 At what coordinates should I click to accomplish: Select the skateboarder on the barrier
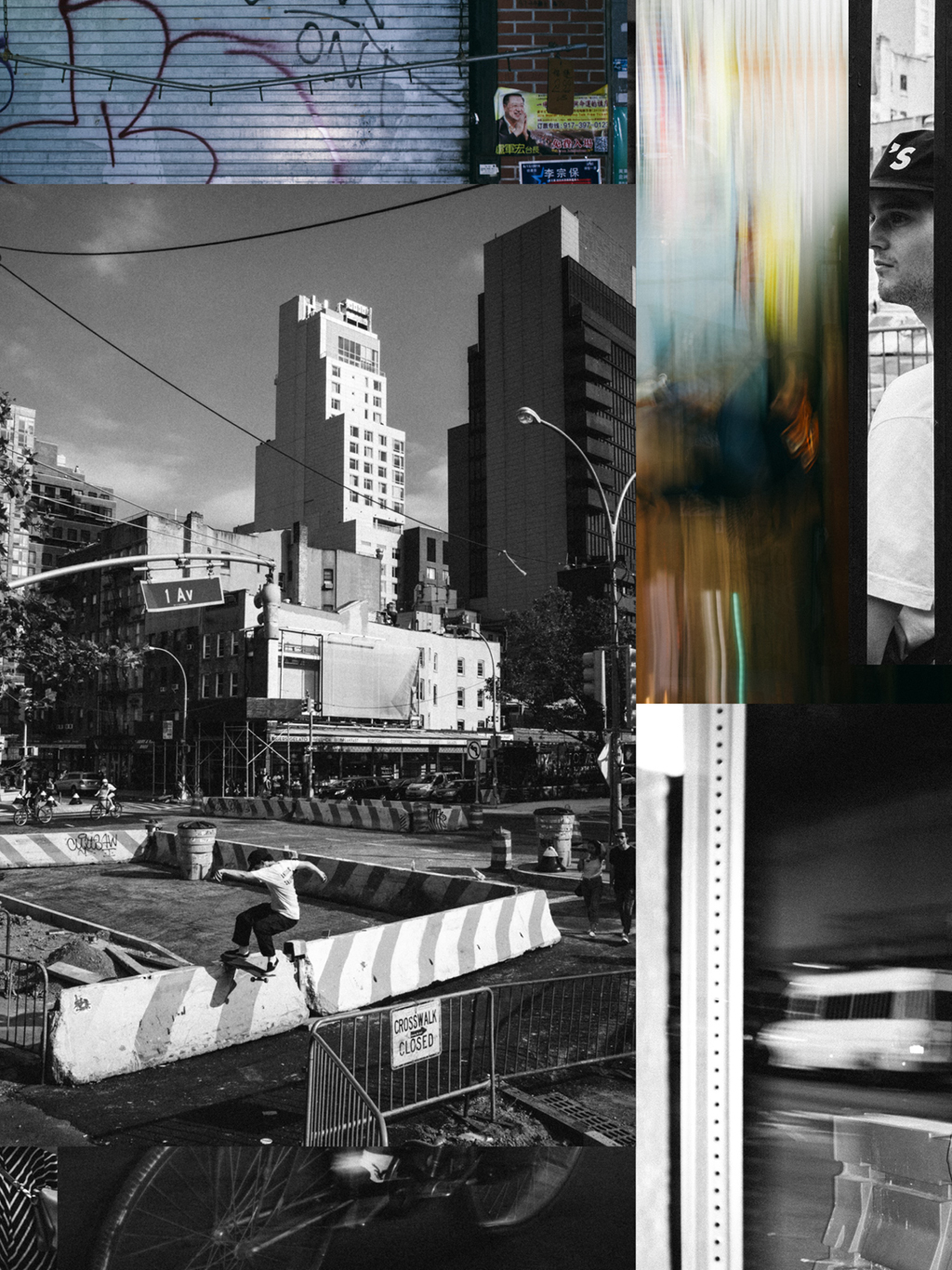pyautogui.click(x=267, y=911)
